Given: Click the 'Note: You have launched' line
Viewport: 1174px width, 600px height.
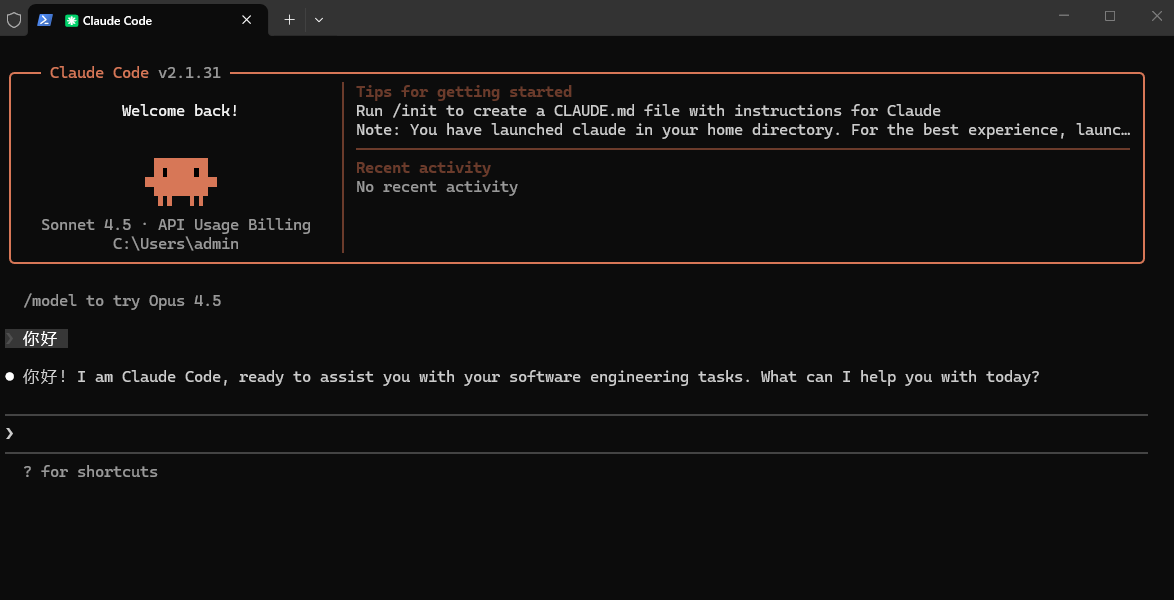Looking at the screenshot, I should pyautogui.click(x=743, y=130).
